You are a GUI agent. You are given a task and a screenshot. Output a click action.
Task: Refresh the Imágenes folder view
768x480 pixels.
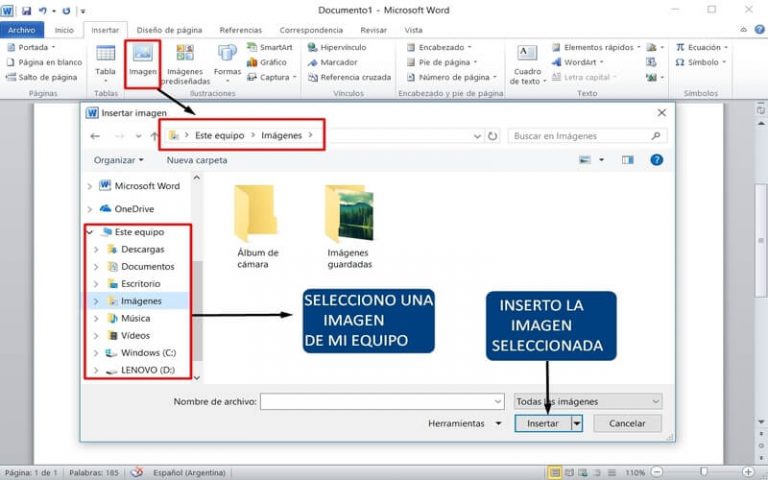point(493,136)
